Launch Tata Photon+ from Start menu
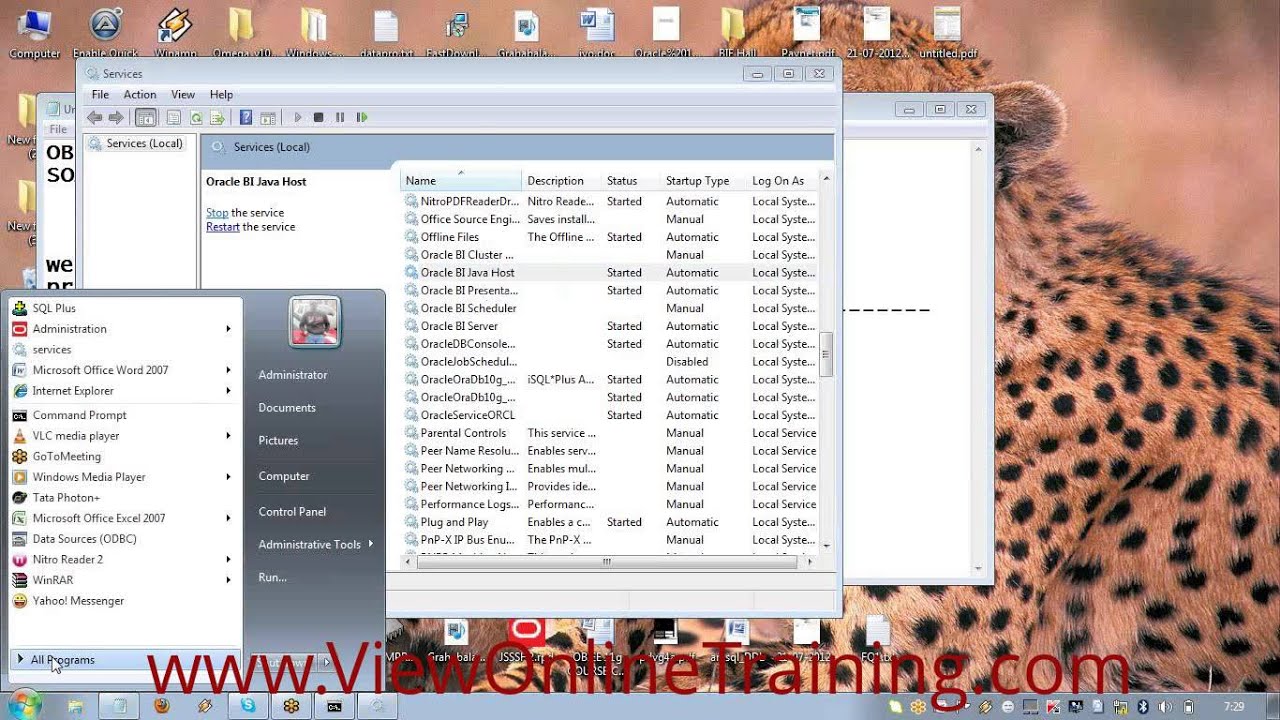 pyautogui.click(x=125, y=498)
